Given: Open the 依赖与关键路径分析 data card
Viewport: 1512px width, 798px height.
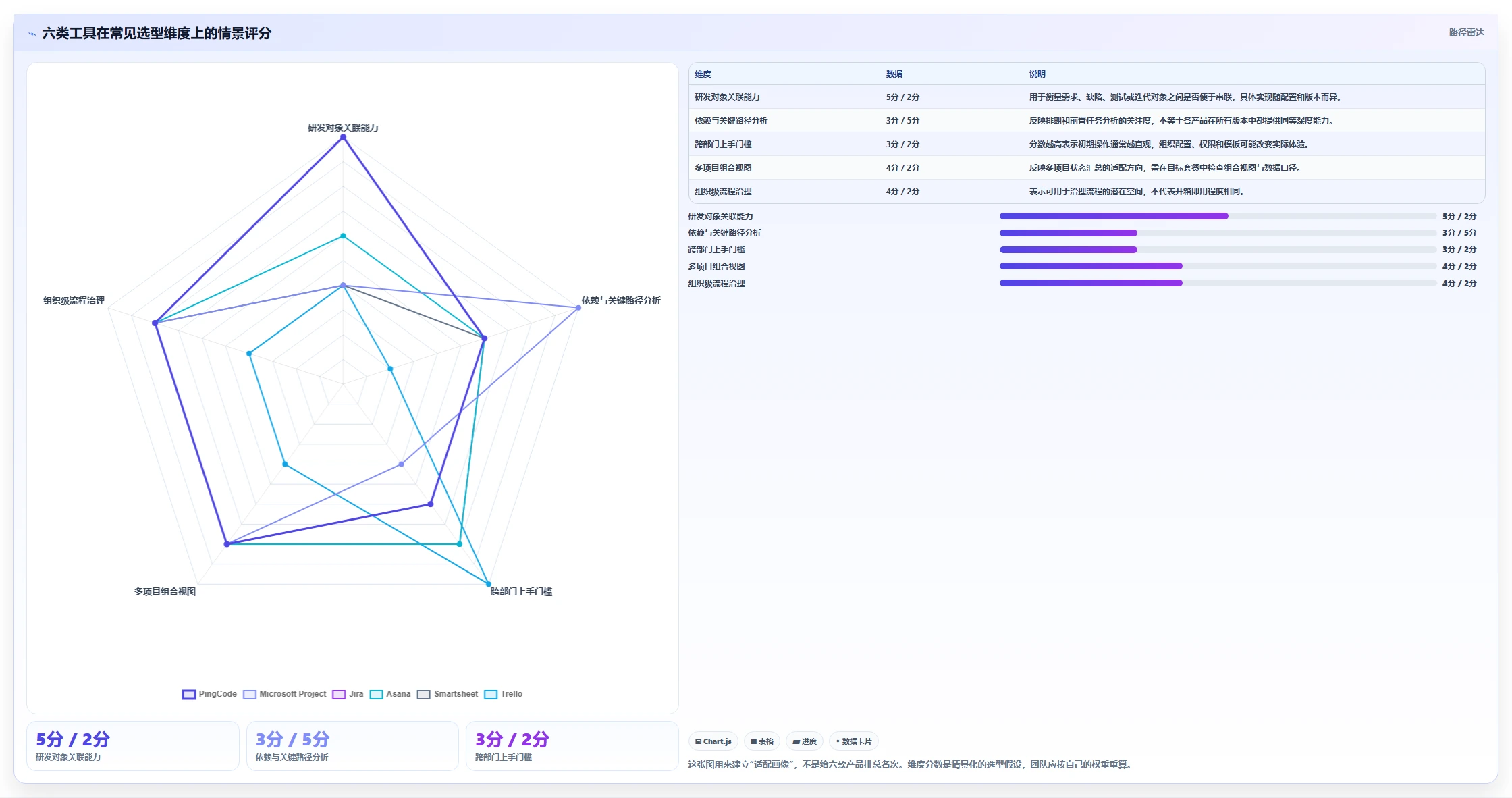Looking at the screenshot, I should (x=352, y=746).
